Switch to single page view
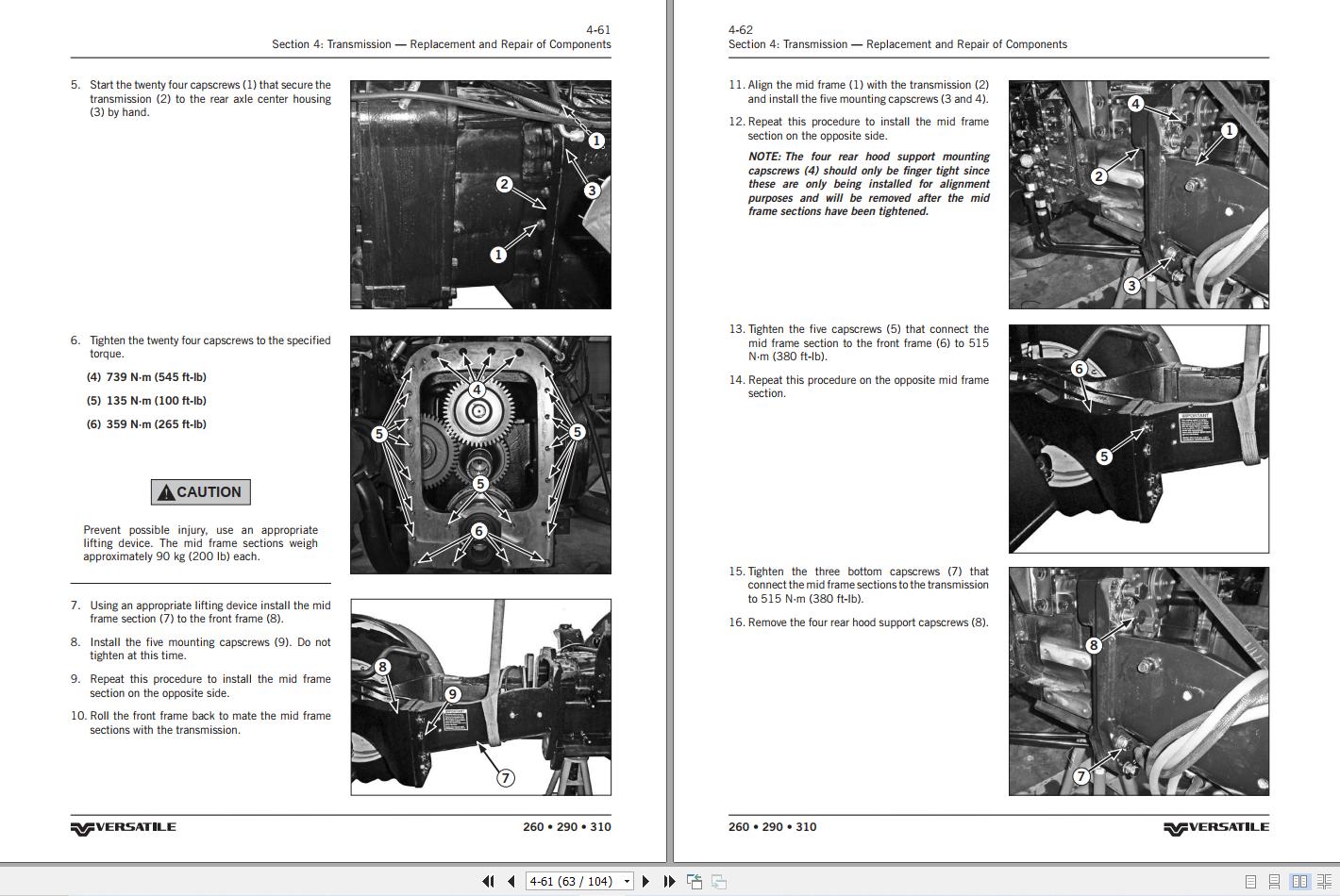This screenshot has width=1340, height=896. coord(1250,882)
